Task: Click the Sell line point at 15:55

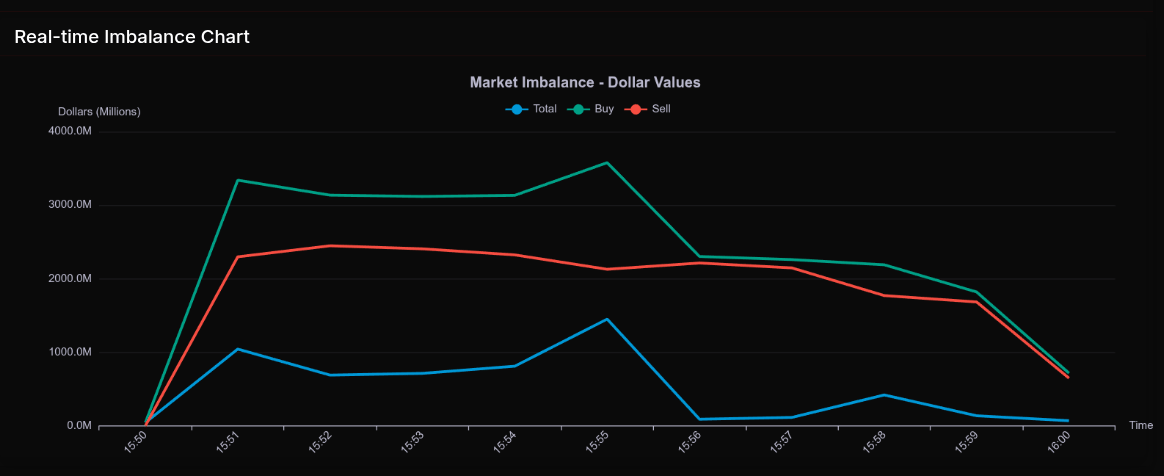Action: click(607, 269)
